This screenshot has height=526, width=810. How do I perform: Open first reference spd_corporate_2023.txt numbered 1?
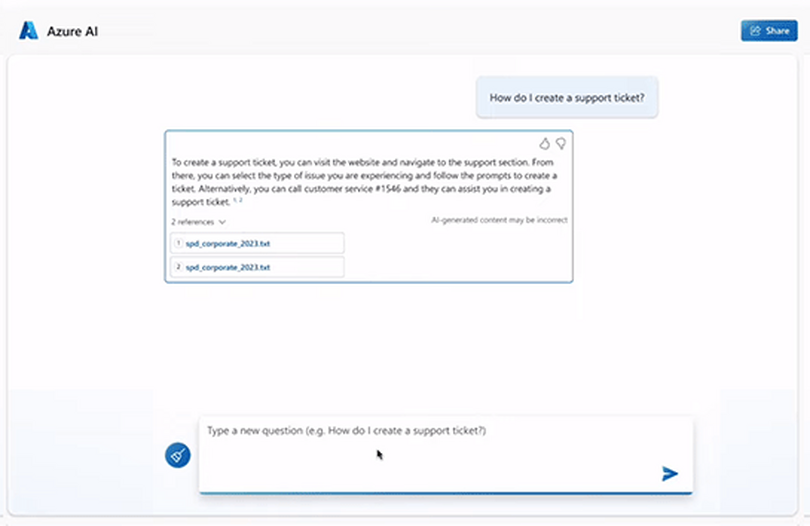(x=257, y=243)
